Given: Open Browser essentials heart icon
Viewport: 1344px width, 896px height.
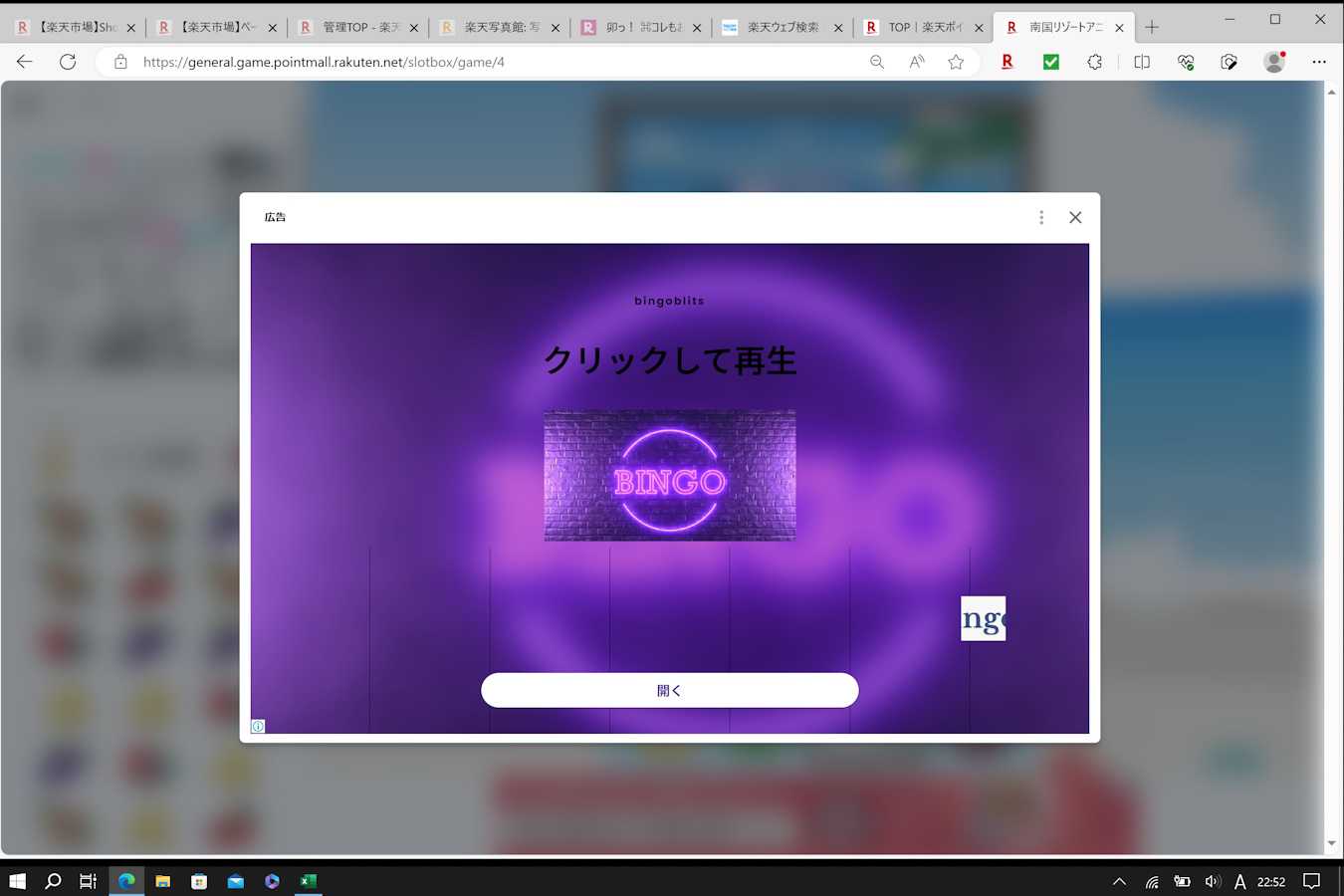Looking at the screenshot, I should point(1186,62).
